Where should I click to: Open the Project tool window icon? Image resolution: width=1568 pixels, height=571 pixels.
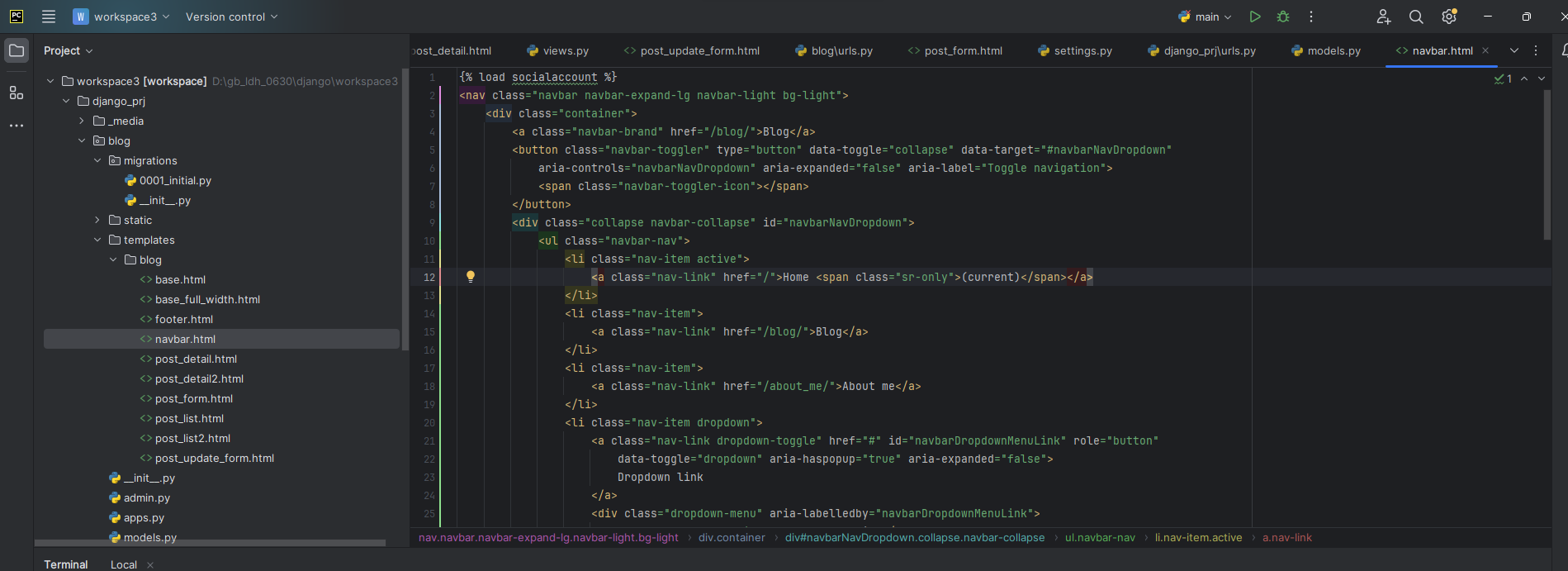17,50
